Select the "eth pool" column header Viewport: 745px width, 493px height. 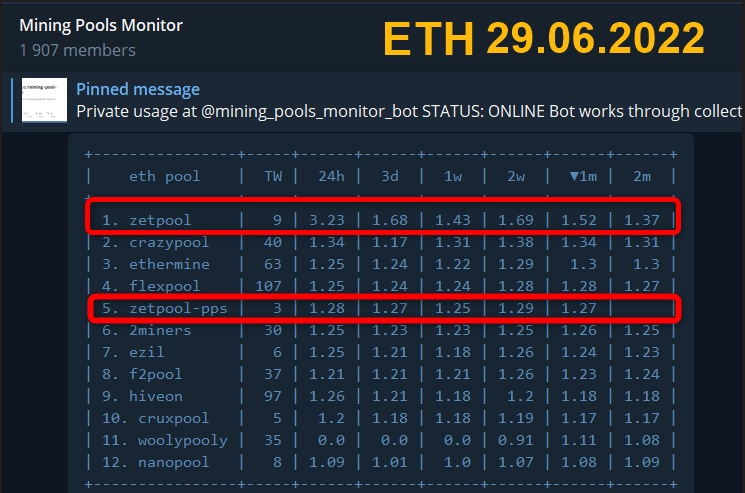click(x=165, y=176)
